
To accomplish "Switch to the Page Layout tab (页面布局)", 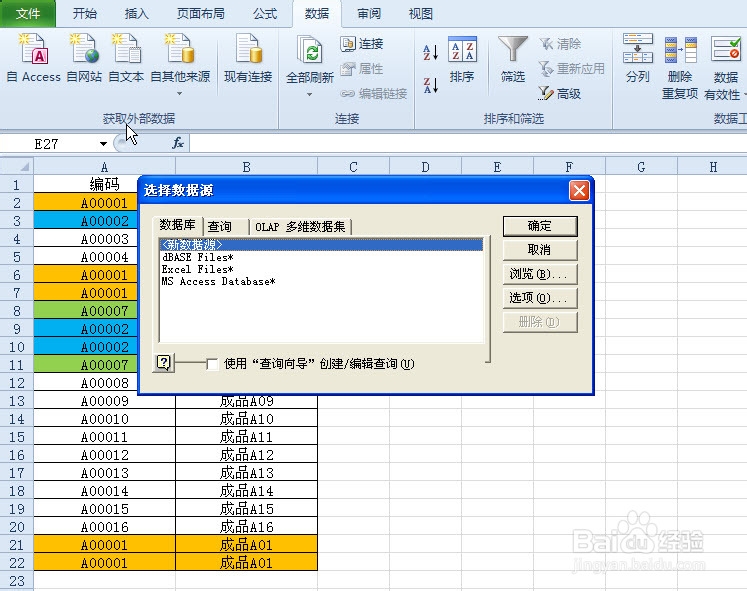I will click(201, 14).
